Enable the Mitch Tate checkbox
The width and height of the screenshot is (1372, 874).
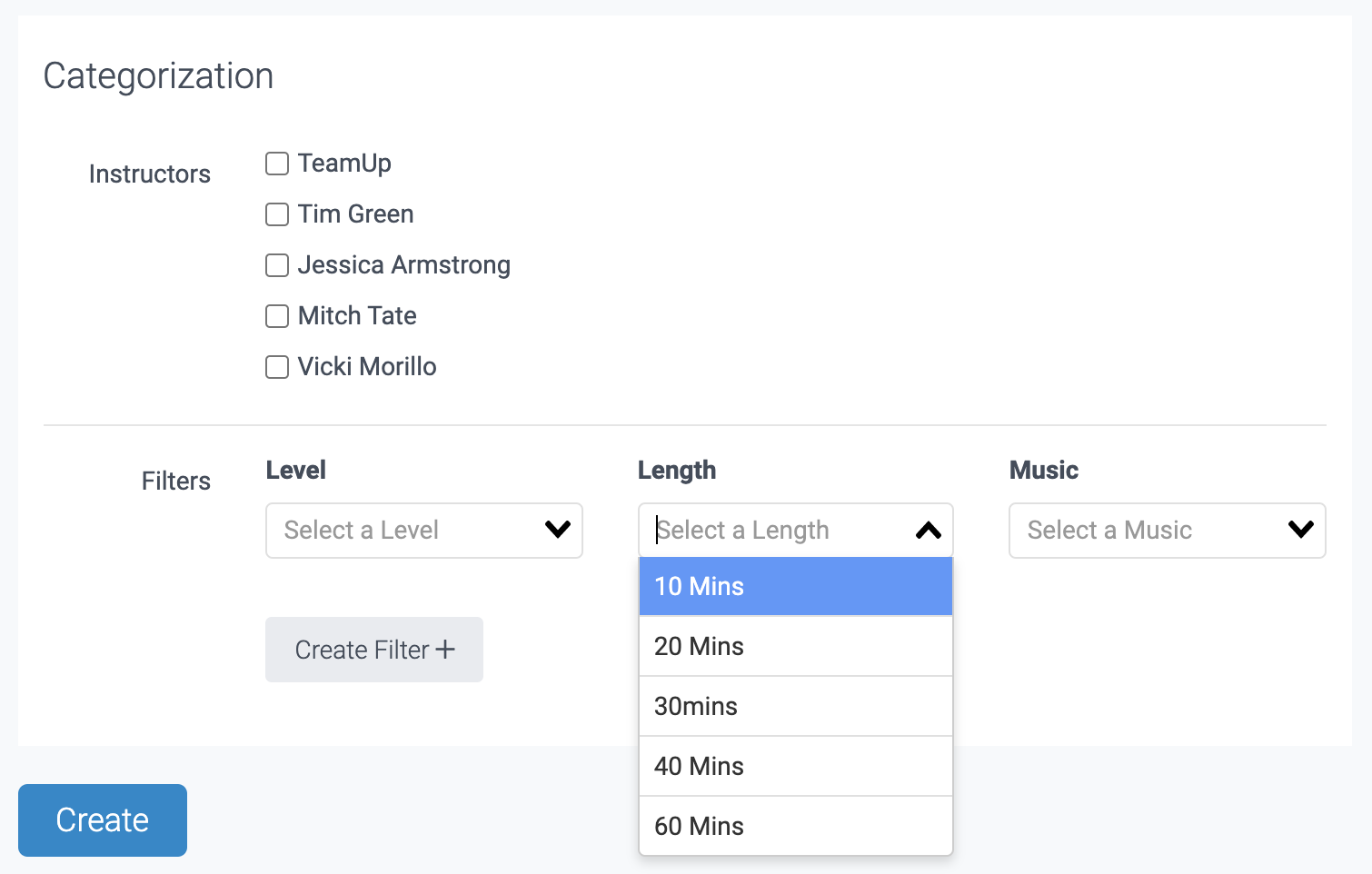point(276,316)
